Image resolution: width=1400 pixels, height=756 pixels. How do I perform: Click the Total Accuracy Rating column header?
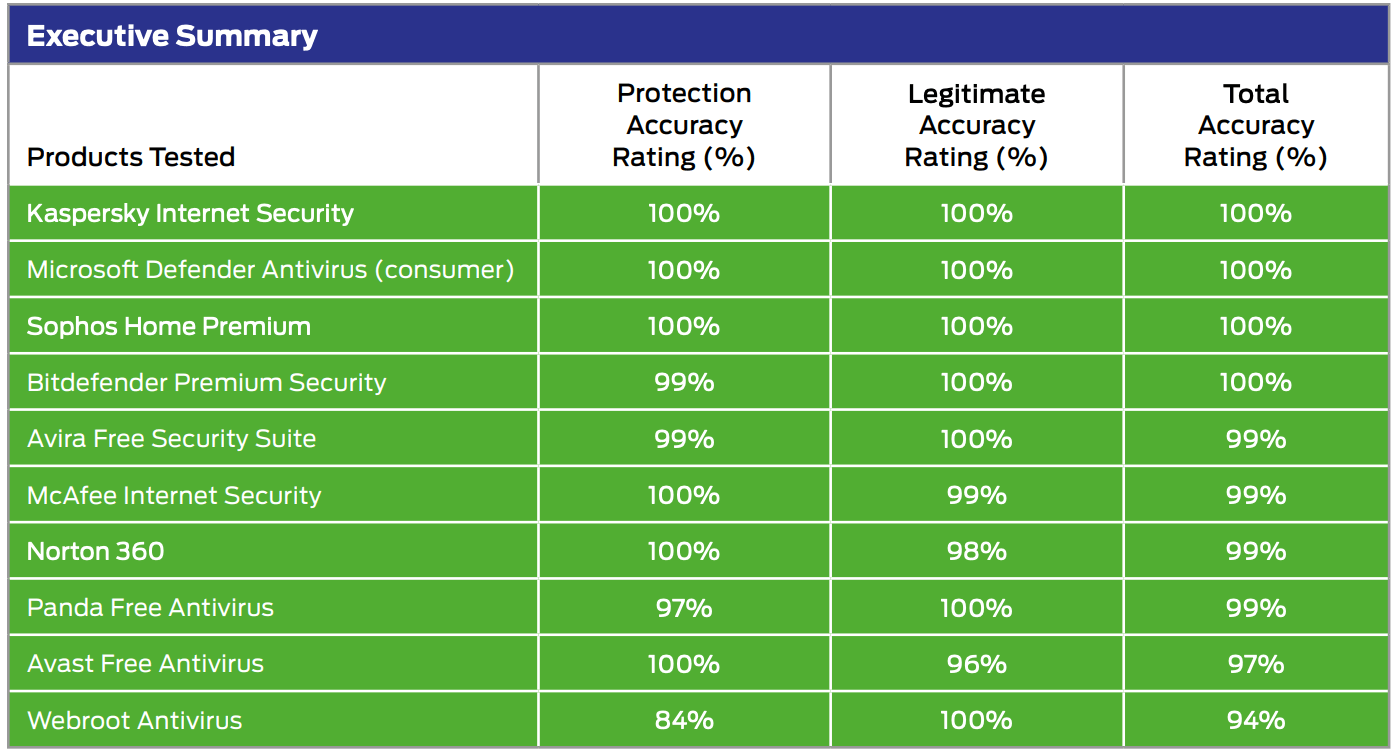tap(1255, 125)
